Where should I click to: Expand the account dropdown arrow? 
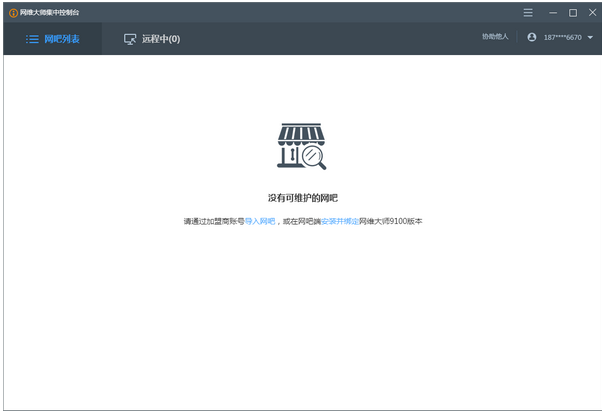pos(590,38)
